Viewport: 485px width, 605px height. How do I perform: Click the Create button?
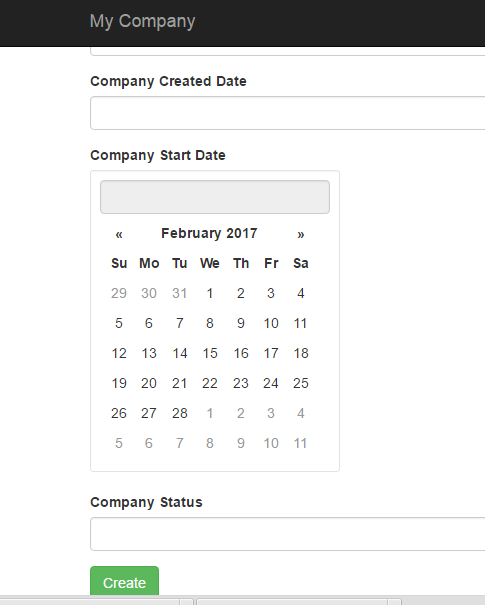click(x=125, y=582)
